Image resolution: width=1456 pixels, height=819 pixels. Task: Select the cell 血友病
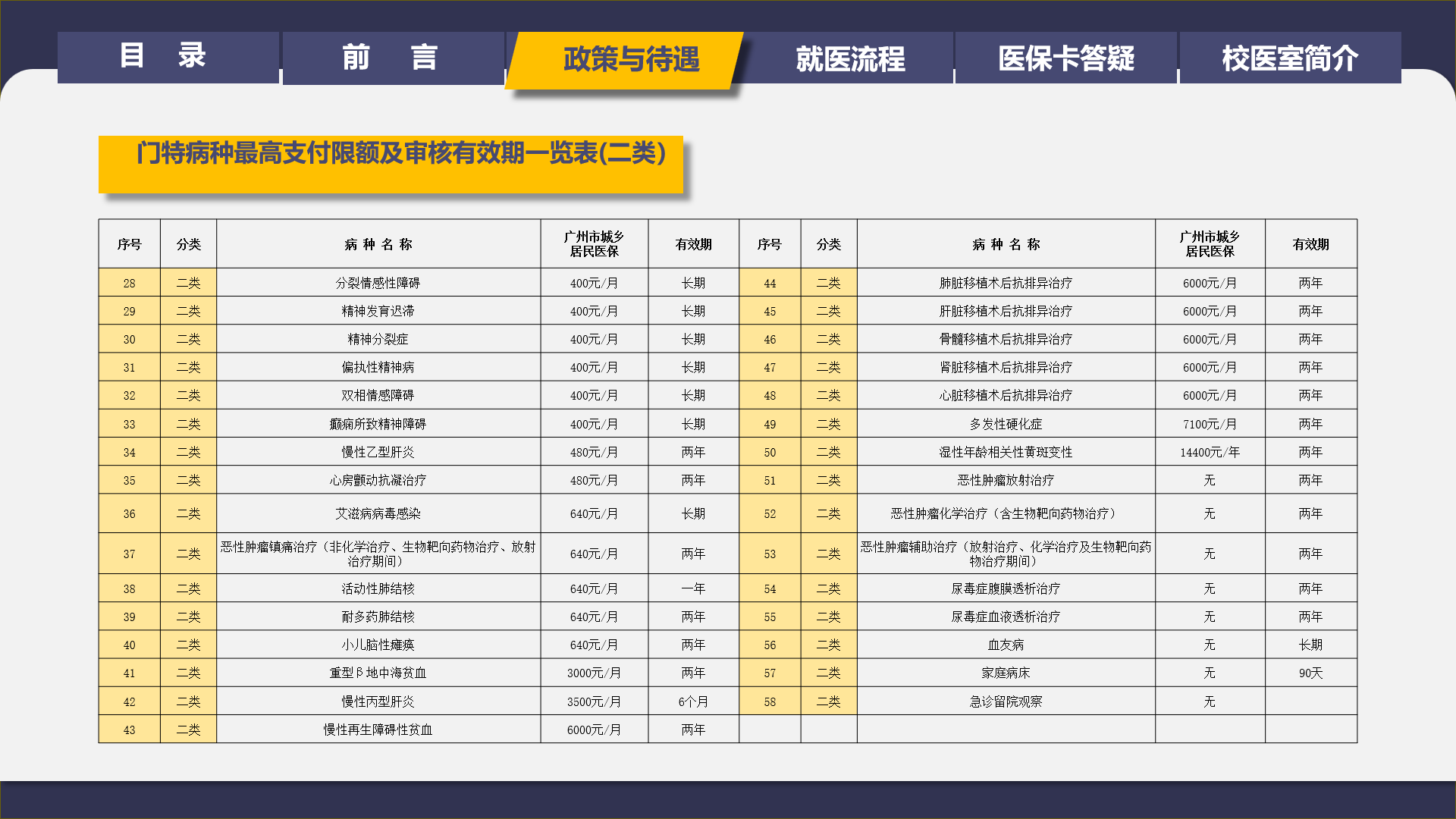(x=1006, y=645)
